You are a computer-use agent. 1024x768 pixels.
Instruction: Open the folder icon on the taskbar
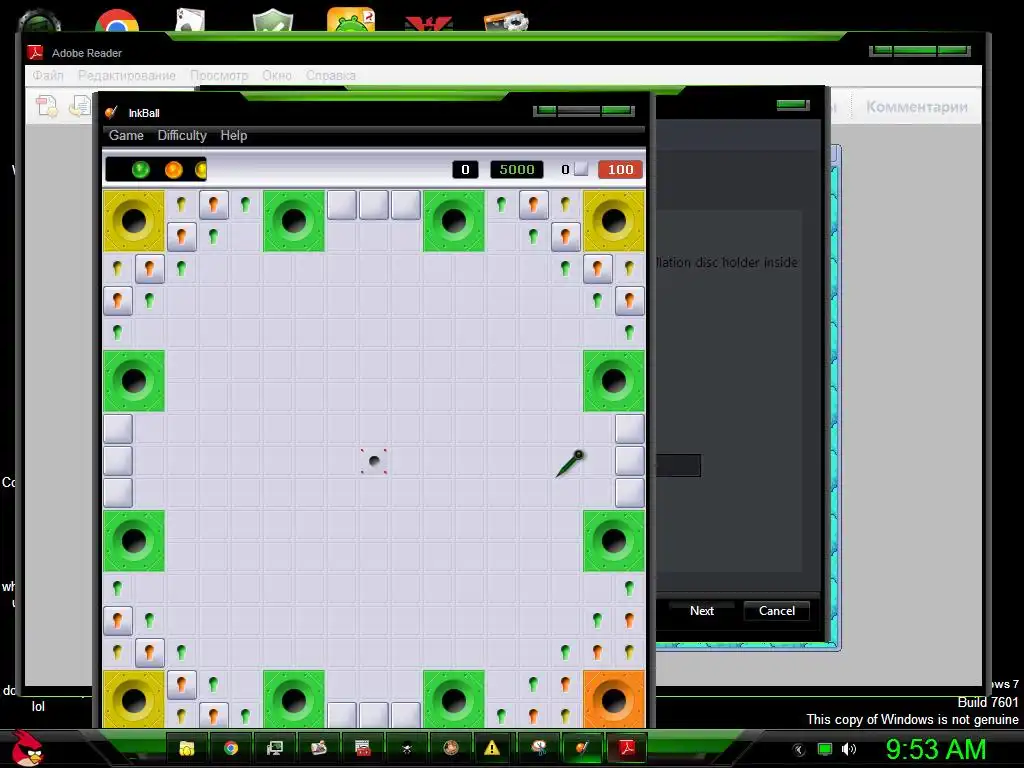pyautogui.click(x=187, y=748)
